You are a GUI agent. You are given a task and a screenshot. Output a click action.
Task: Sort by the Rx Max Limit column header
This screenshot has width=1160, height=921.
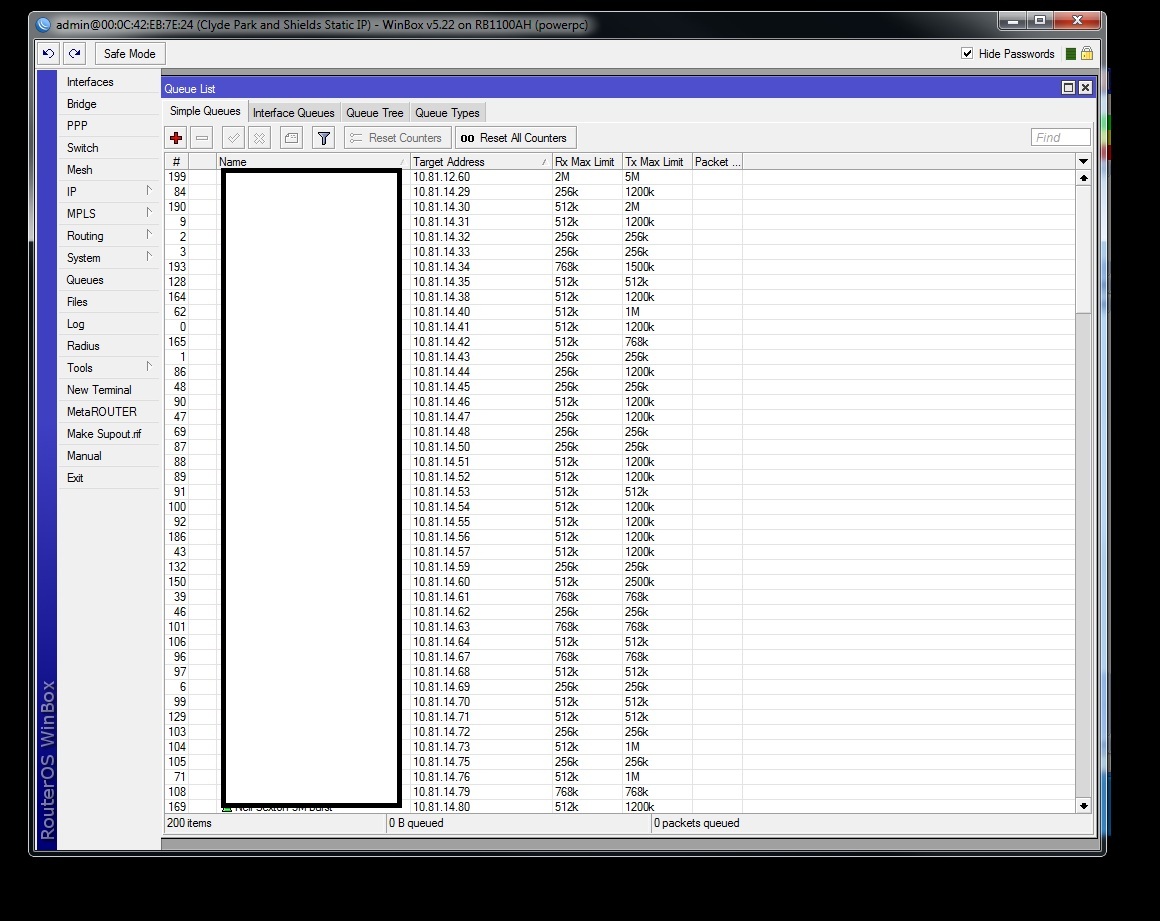[x=587, y=161]
